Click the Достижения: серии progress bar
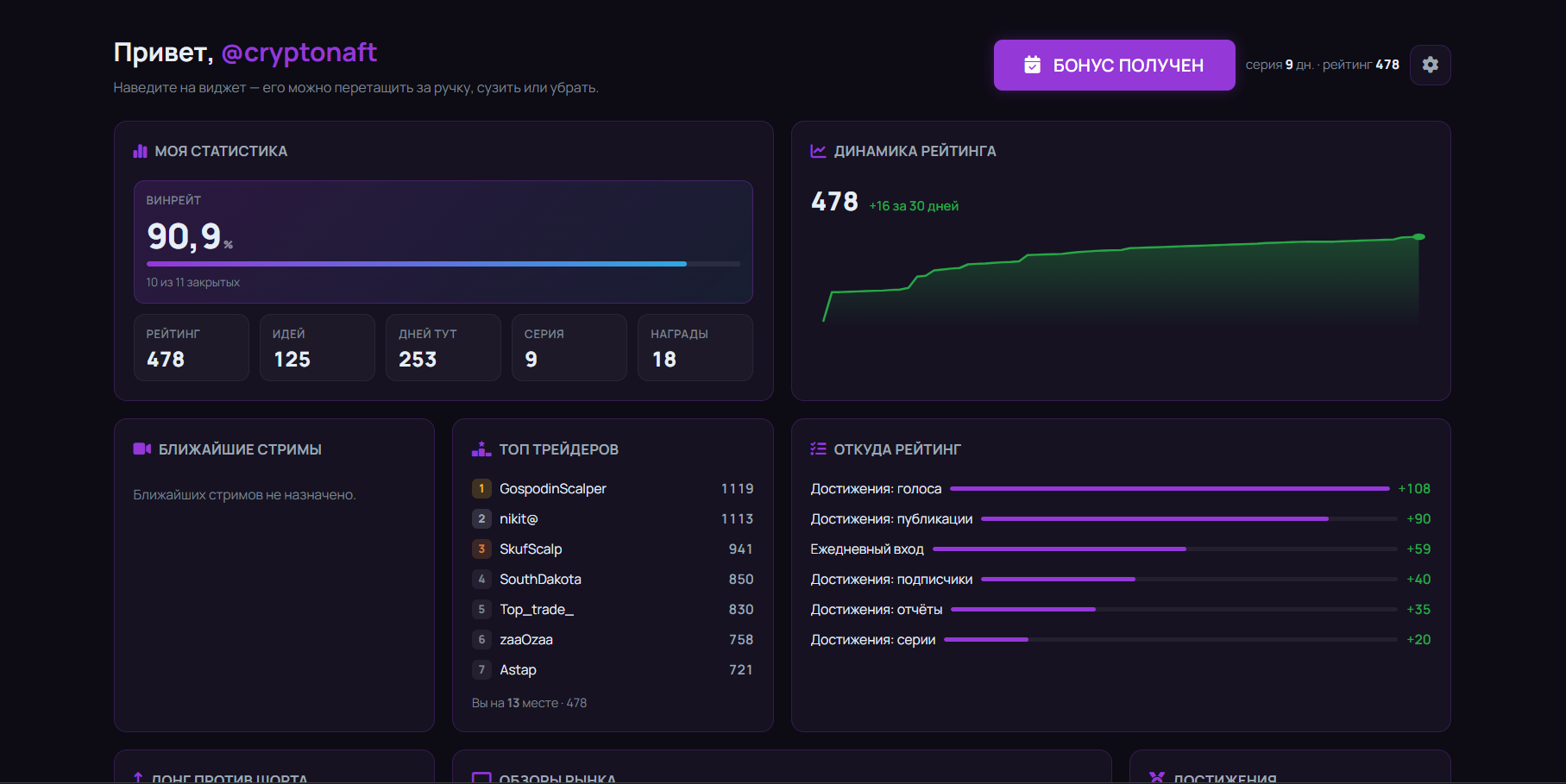Screen dimensions: 1566x784 click(1171, 640)
